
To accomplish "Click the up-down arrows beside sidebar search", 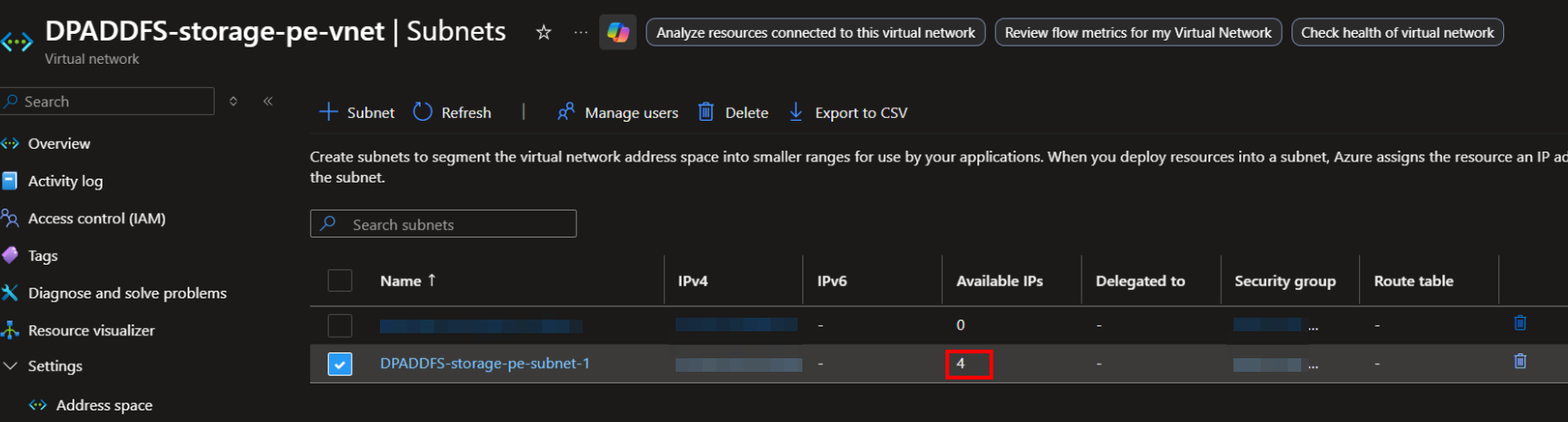I will [233, 101].
